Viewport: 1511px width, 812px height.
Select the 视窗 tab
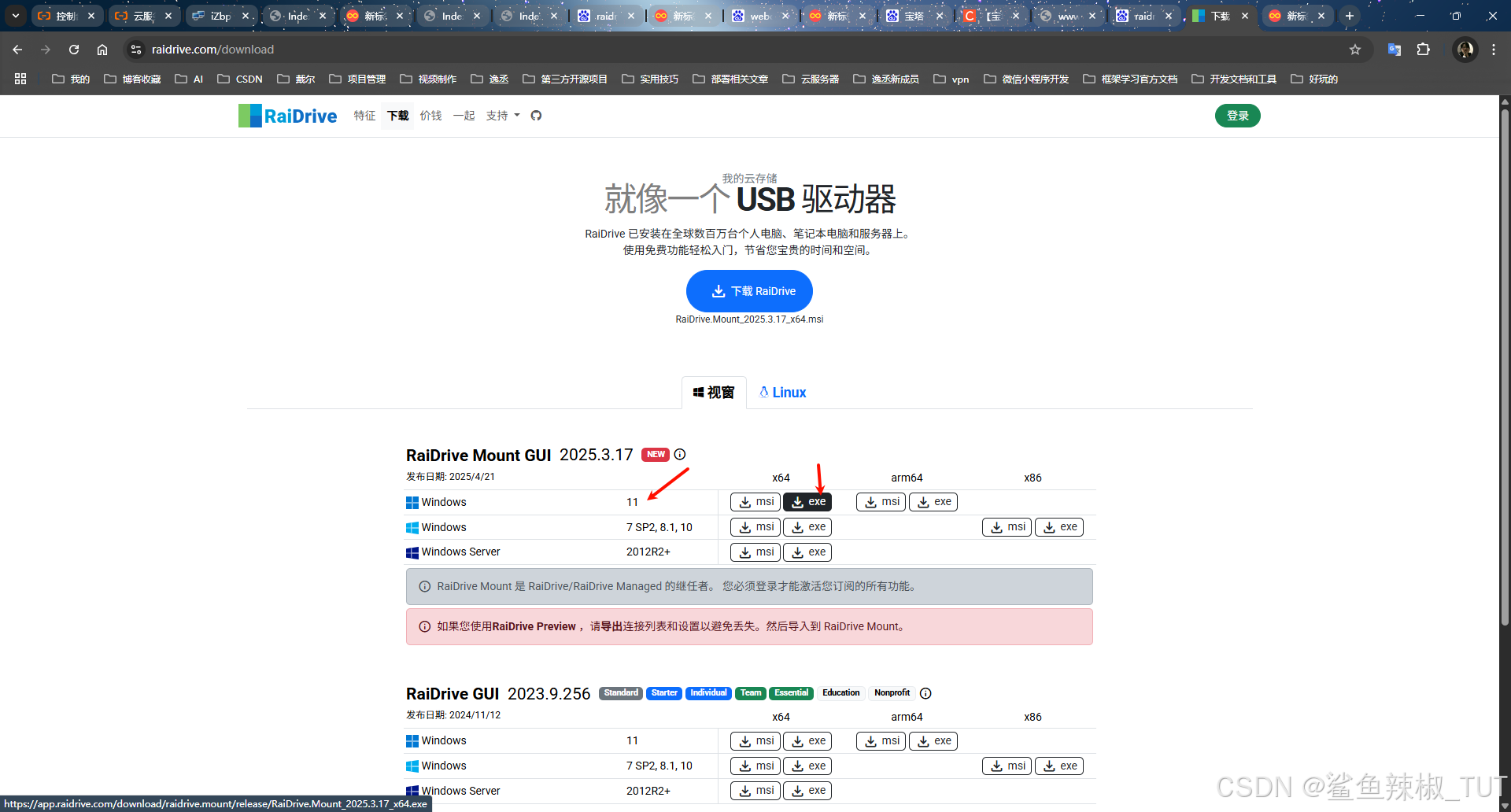[x=713, y=392]
